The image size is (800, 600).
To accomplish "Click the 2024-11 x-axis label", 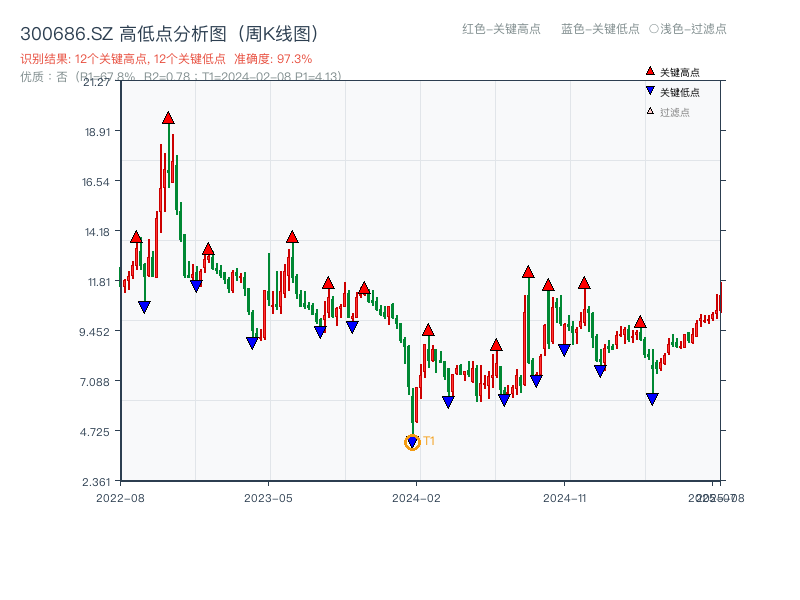I will [x=564, y=498].
